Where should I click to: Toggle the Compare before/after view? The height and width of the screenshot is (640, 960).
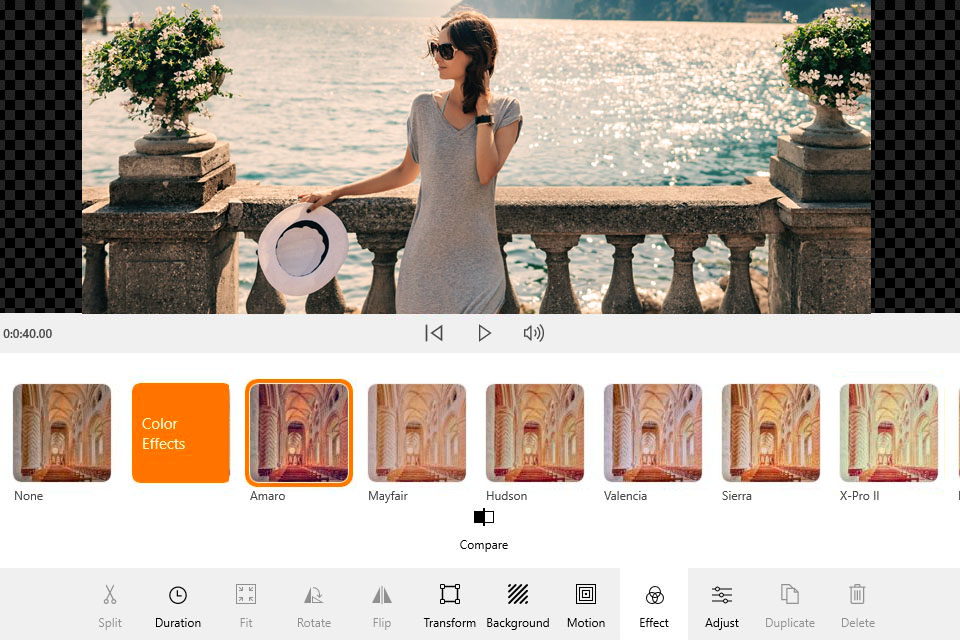point(484,529)
